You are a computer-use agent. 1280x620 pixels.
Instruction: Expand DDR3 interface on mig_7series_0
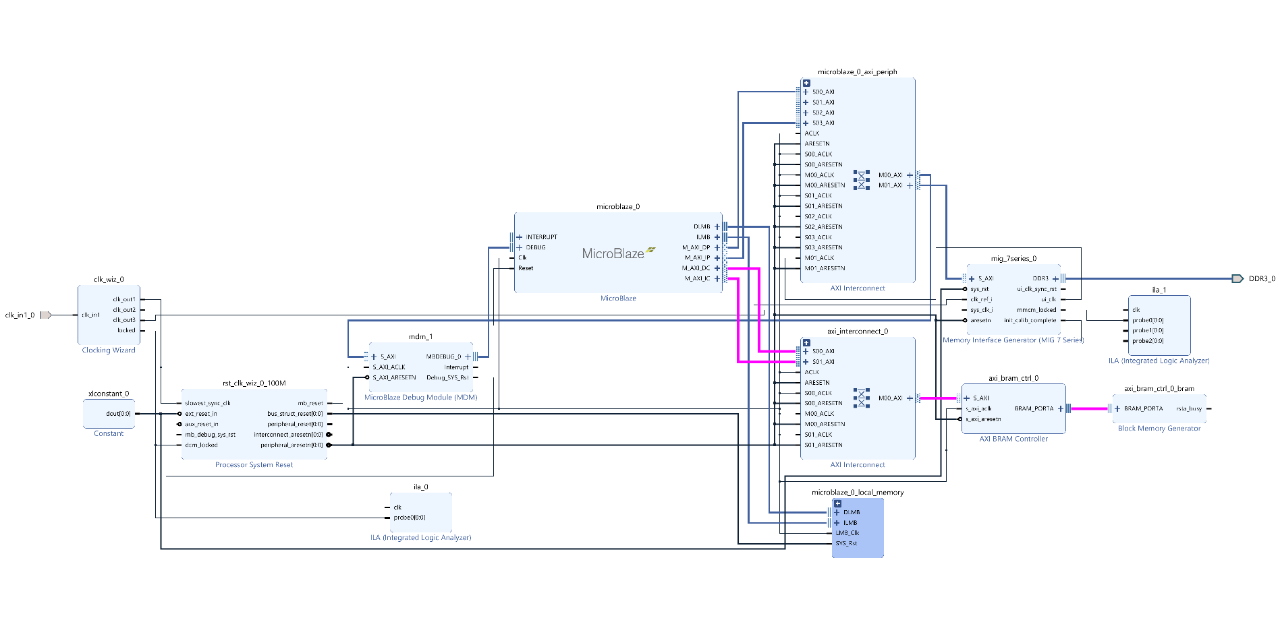click(1055, 278)
